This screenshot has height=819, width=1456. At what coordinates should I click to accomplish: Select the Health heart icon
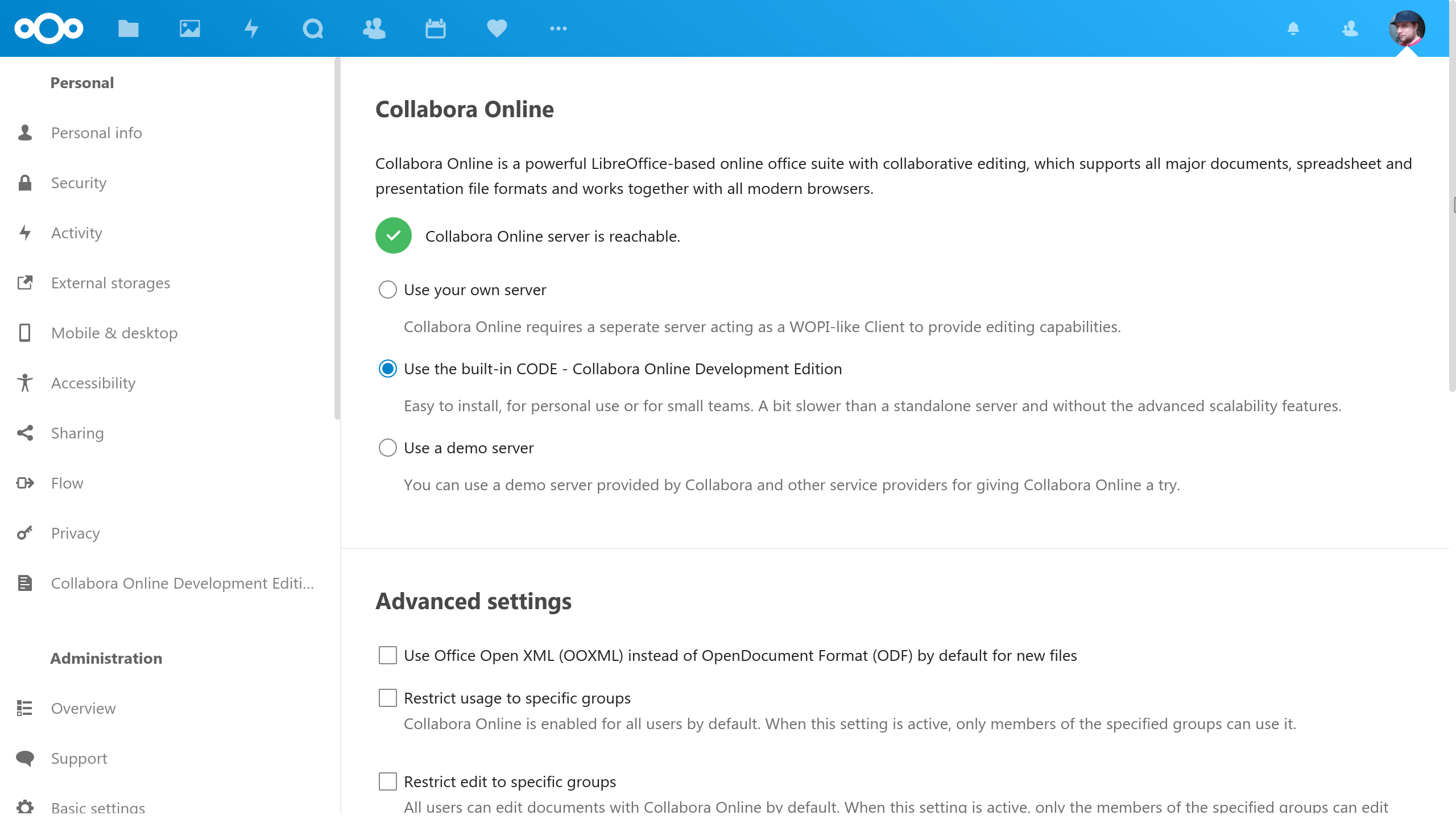tap(497, 27)
